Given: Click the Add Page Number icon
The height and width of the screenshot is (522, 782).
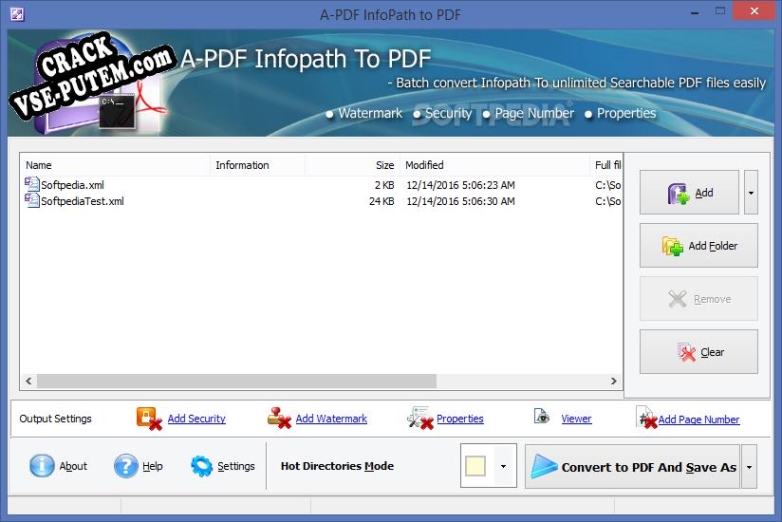Looking at the screenshot, I should [646, 419].
